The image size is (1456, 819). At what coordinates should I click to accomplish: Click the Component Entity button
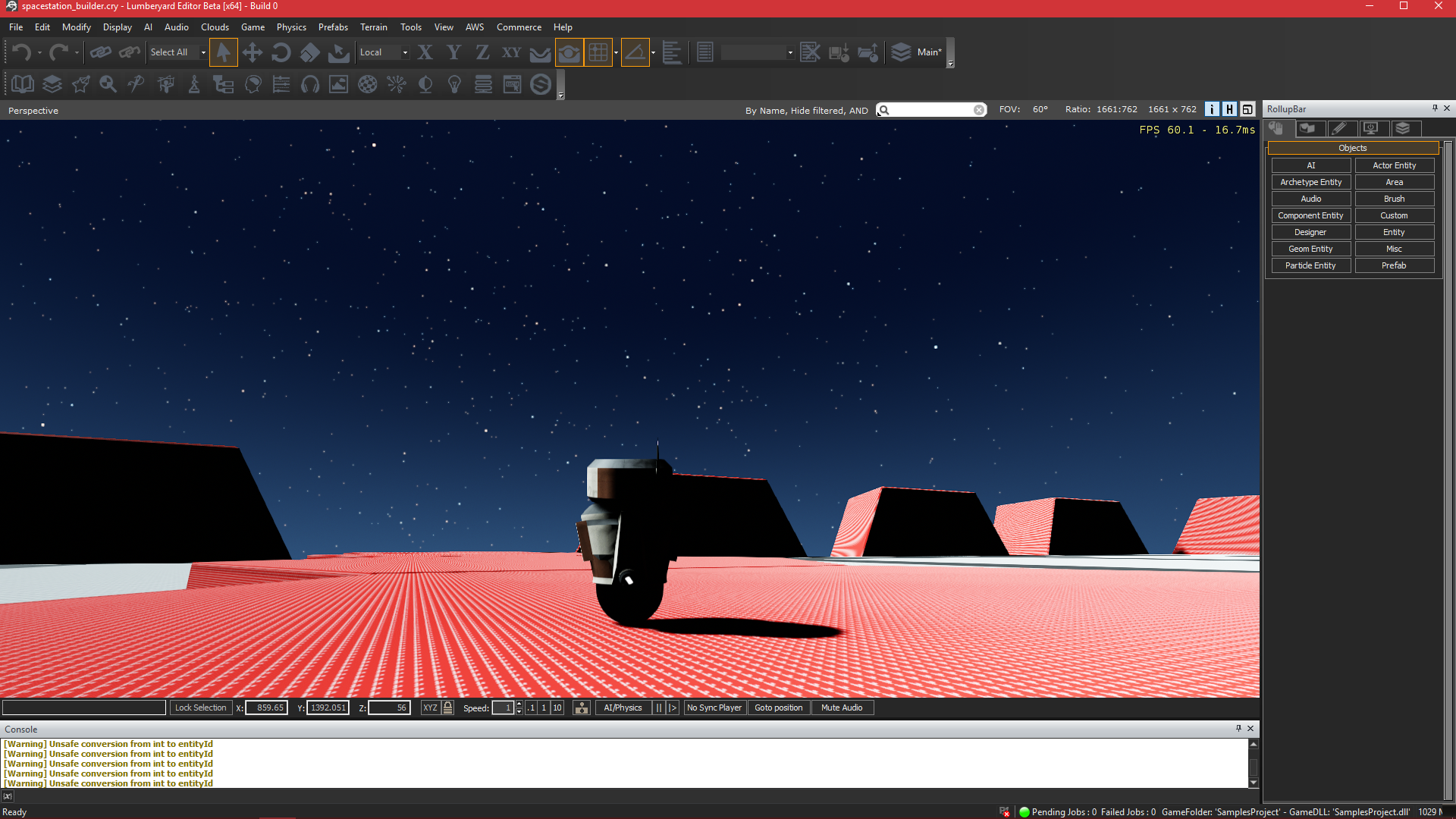[x=1310, y=215]
